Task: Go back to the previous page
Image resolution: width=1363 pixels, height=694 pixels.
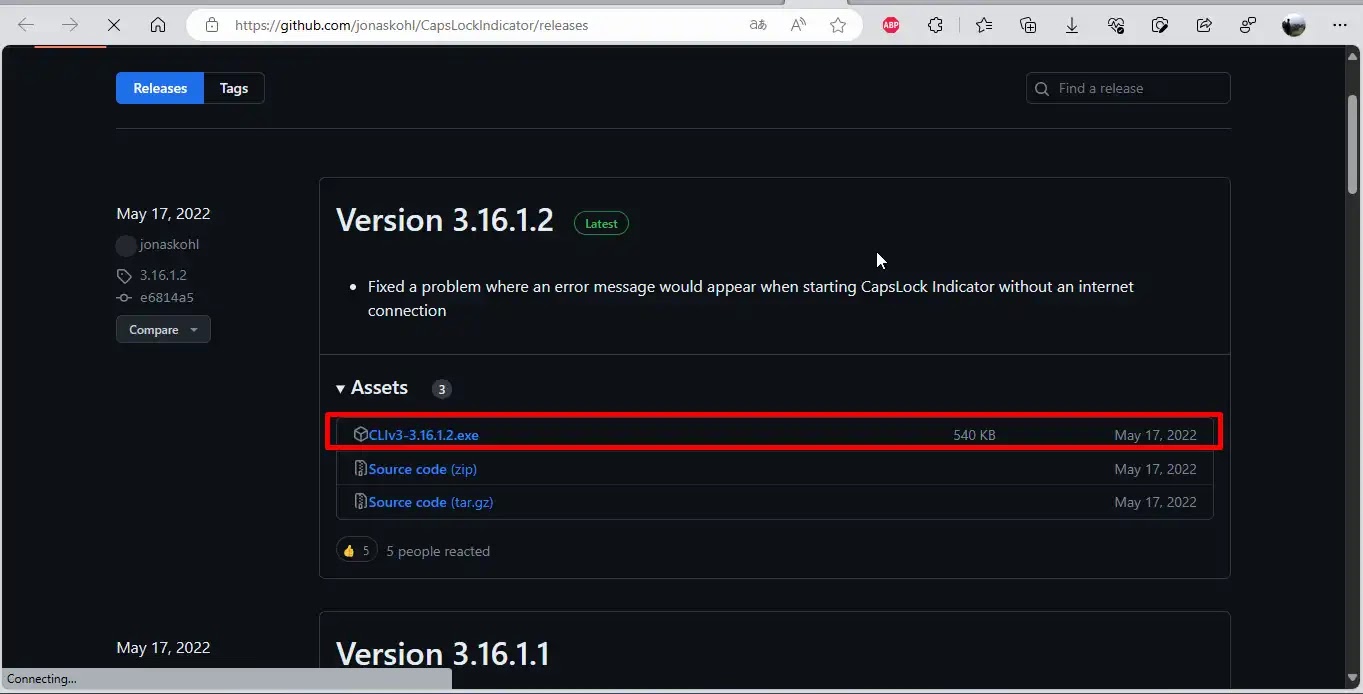Action: [26, 25]
